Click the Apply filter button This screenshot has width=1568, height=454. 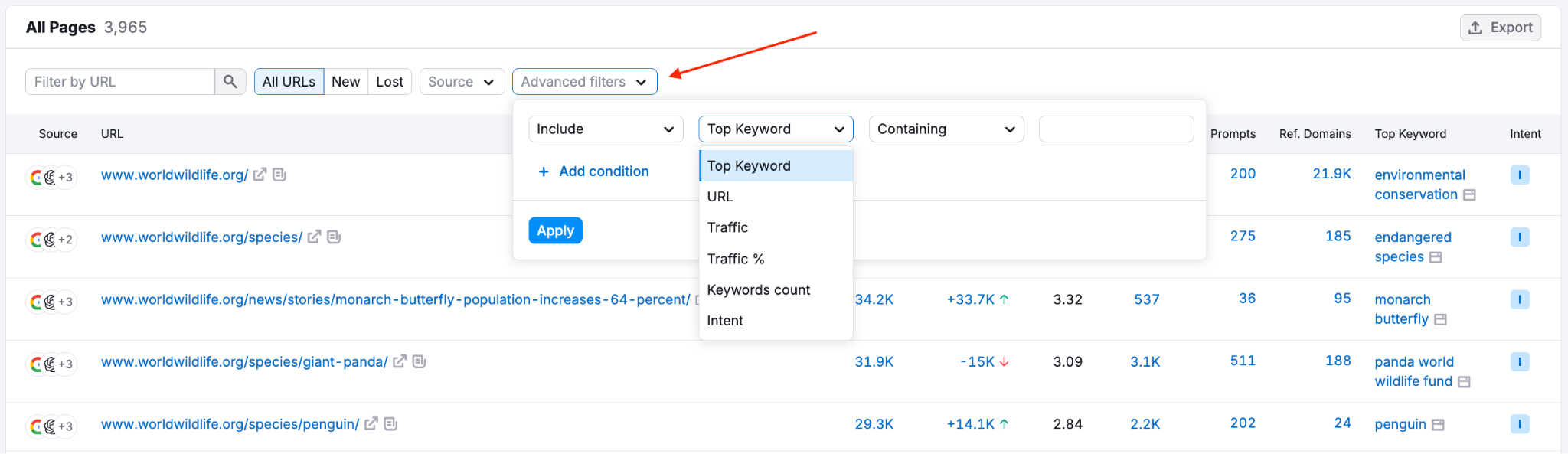point(555,230)
